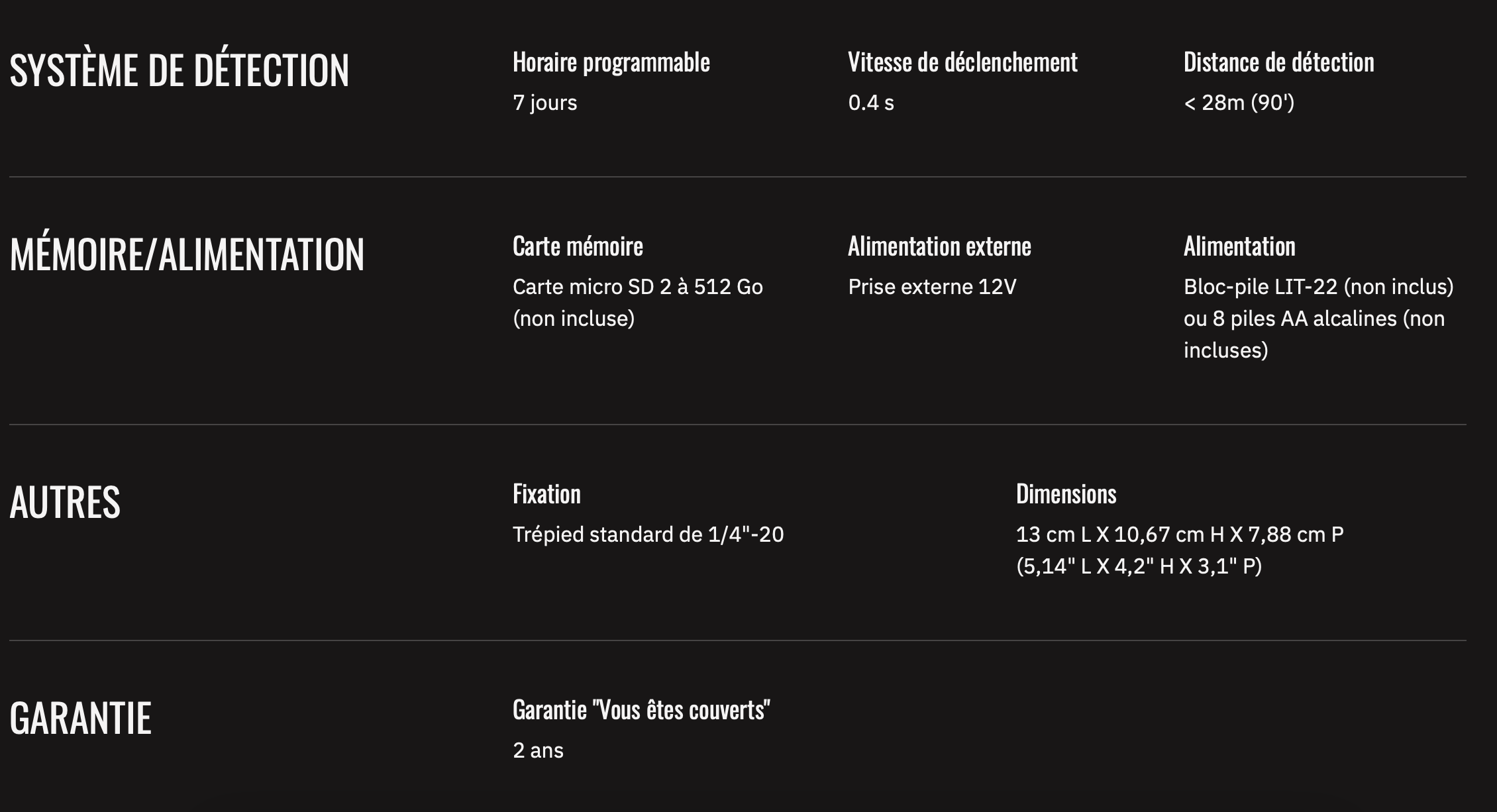Click the 0.4 s trigger speed value
Screen dimensions: 1497x812
(x=871, y=103)
